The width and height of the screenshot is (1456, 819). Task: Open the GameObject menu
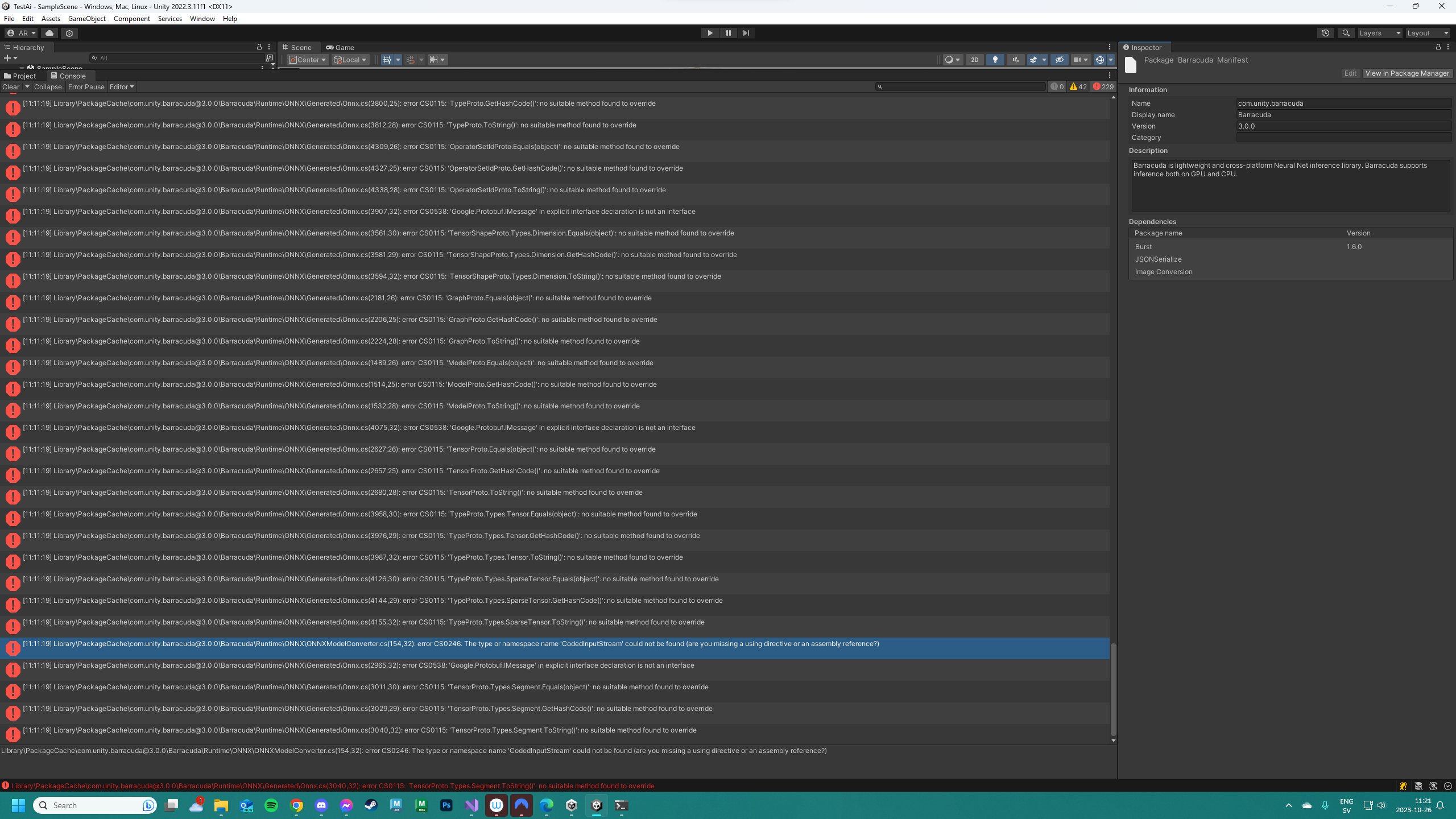(x=86, y=19)
